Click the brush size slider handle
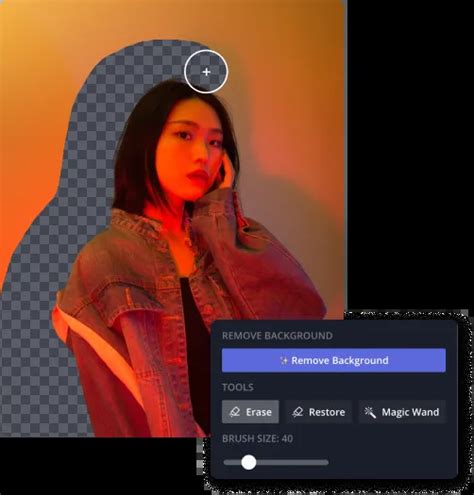 (248, 462)
